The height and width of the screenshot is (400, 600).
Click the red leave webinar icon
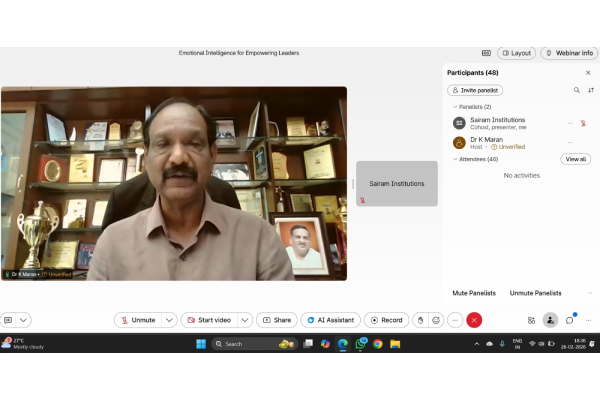point(474,320)
